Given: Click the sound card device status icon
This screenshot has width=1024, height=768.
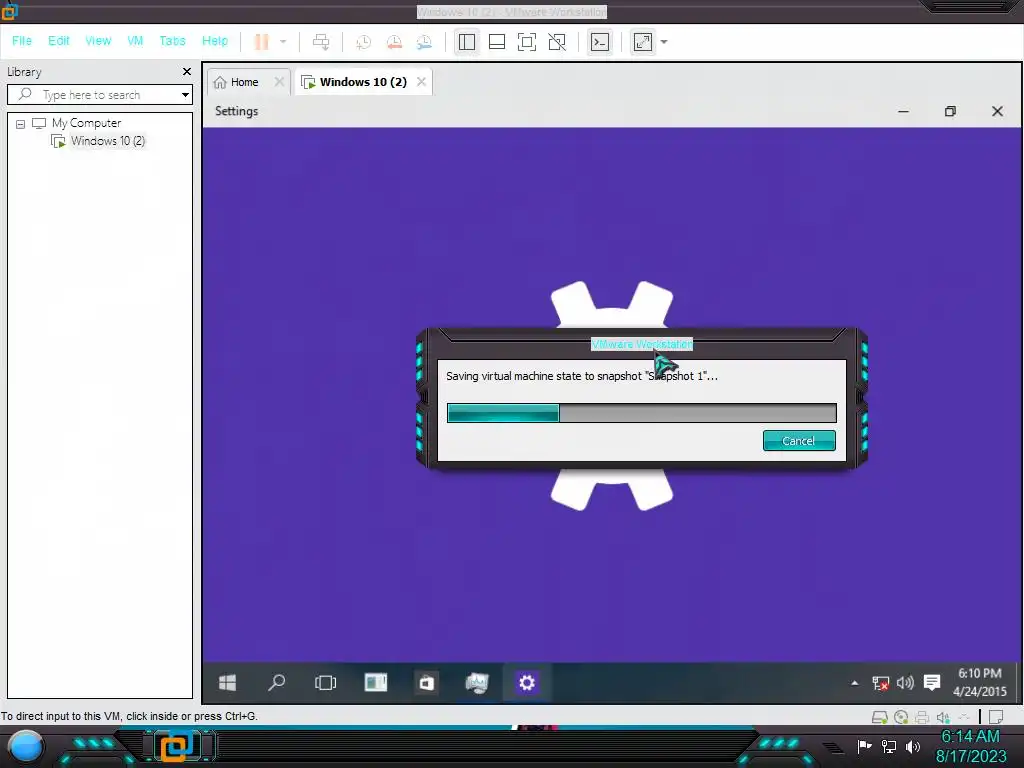Looking at the screenshot, I should [943, 718].
